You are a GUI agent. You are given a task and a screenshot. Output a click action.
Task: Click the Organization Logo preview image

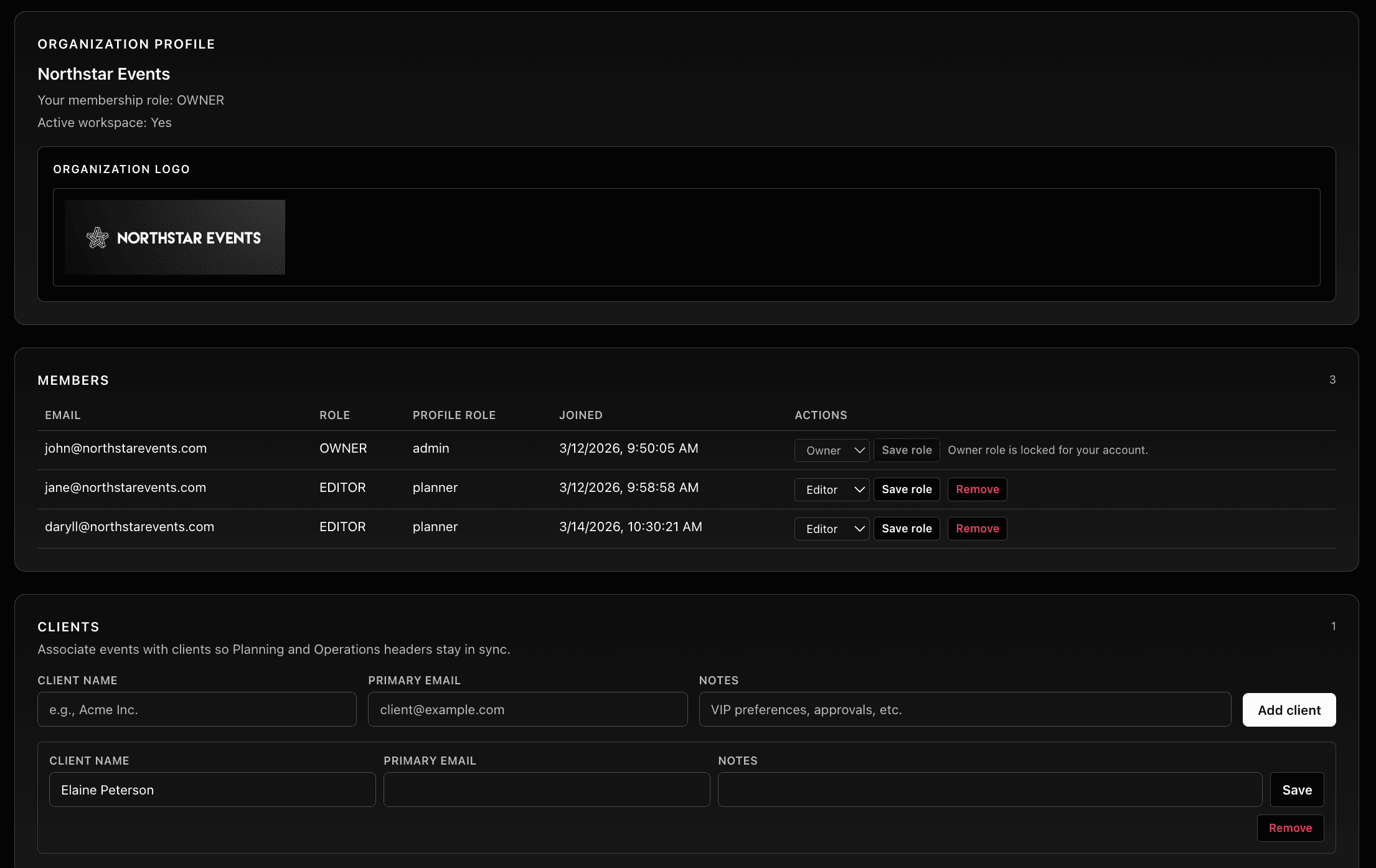point(174,237)
